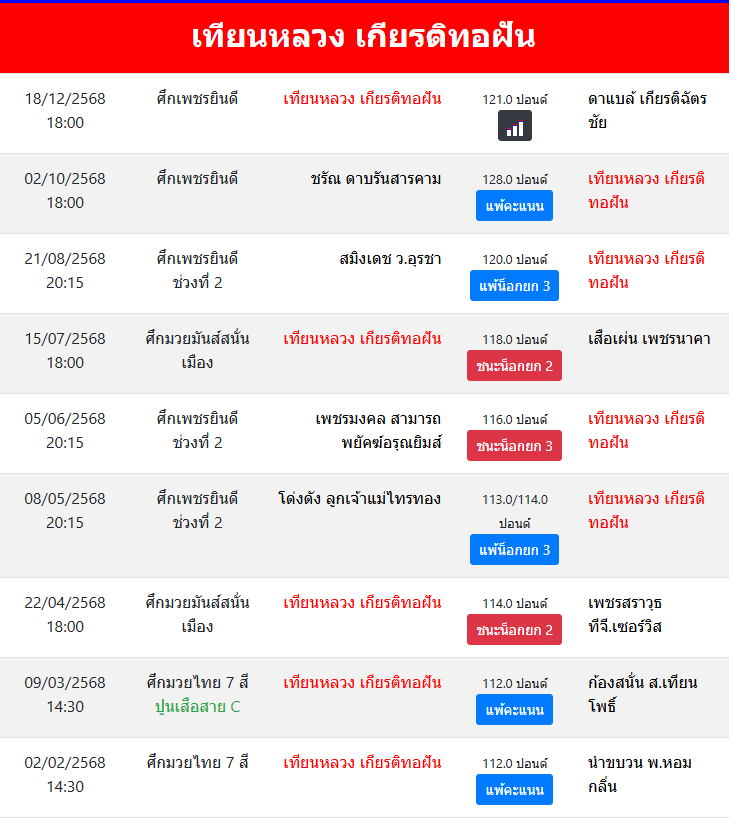Open the stats chart icon for 18/12/2568 fight

point(515,126)
